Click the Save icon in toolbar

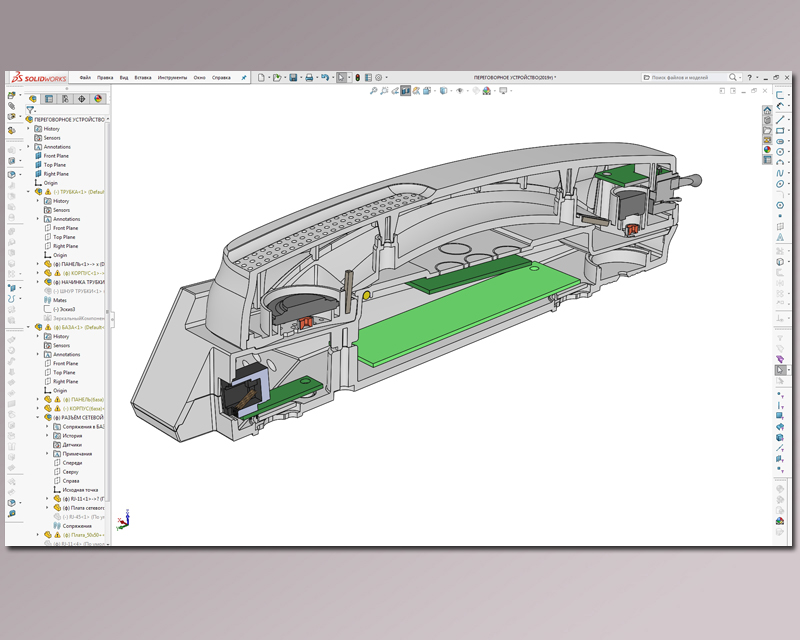click(x=293, y=77)
